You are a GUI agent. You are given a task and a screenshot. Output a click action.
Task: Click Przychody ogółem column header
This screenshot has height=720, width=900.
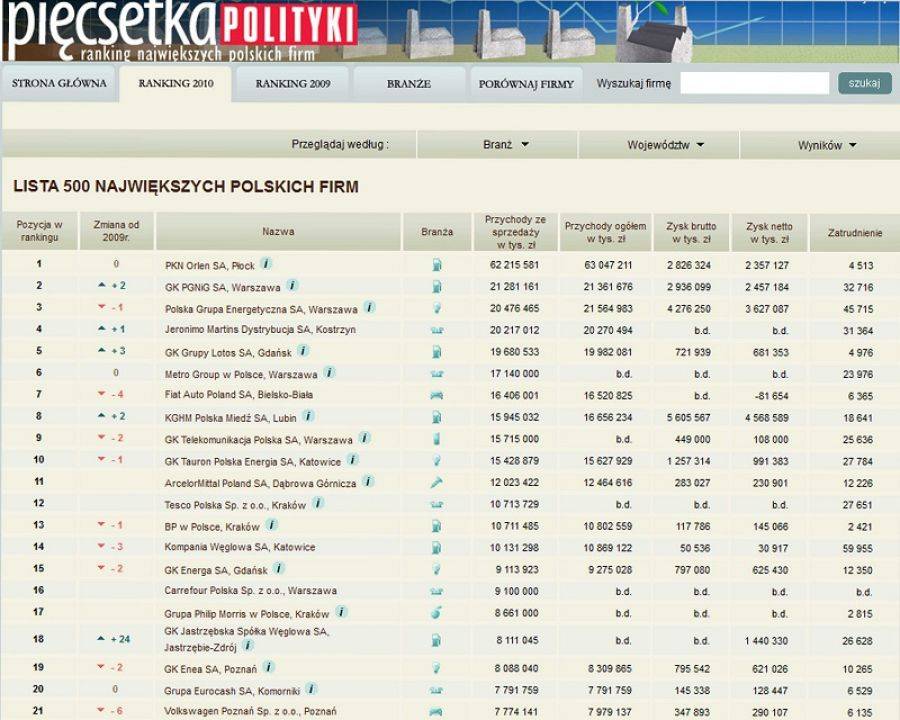tap(606, 232)
